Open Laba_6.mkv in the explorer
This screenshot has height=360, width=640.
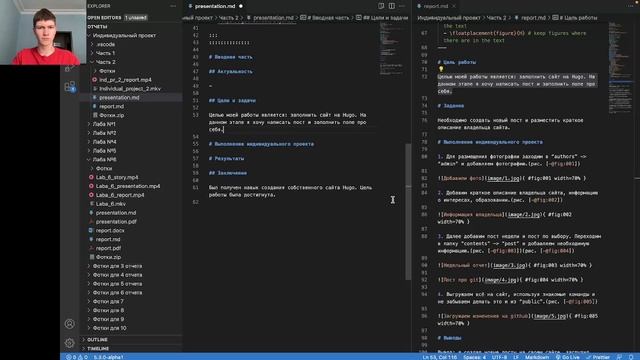111,204
